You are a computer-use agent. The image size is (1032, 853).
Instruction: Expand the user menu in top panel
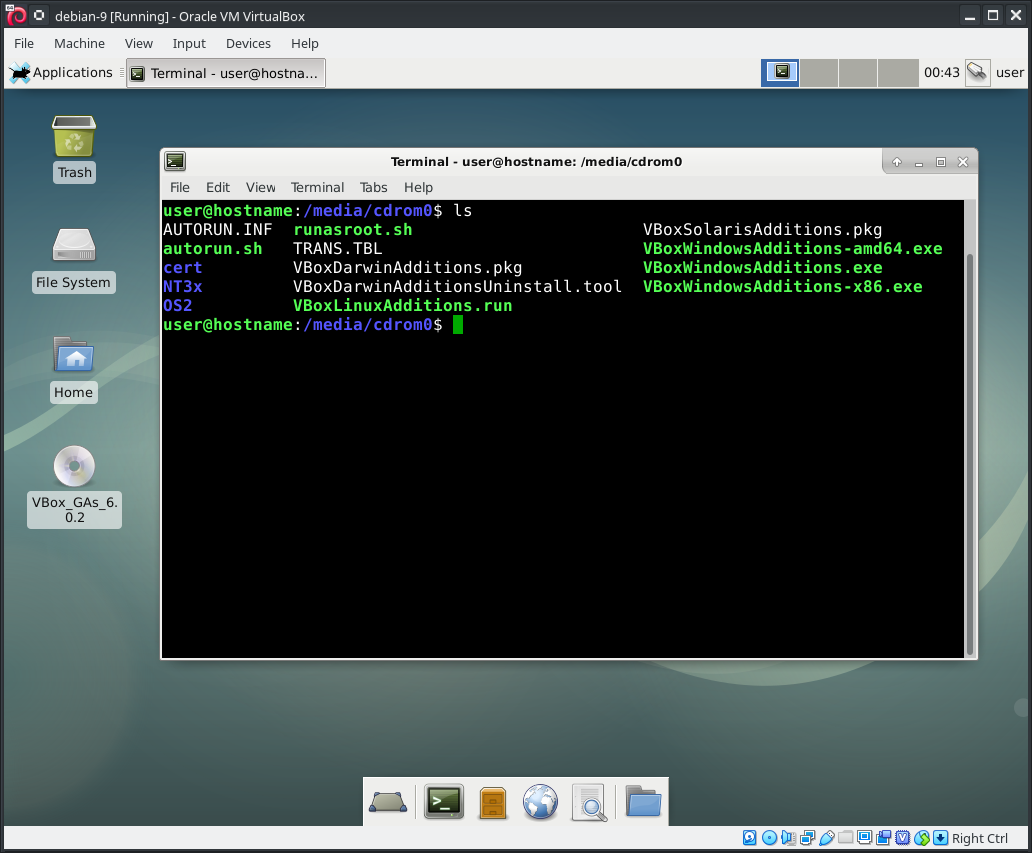1009,73
